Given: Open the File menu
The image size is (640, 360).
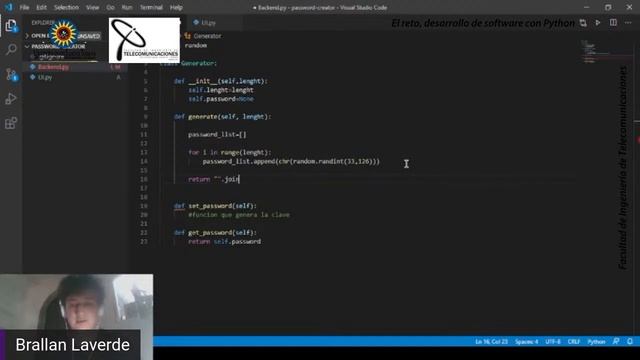Looking at the screenshot, I should pyautogui.click(x=24, y=7).
